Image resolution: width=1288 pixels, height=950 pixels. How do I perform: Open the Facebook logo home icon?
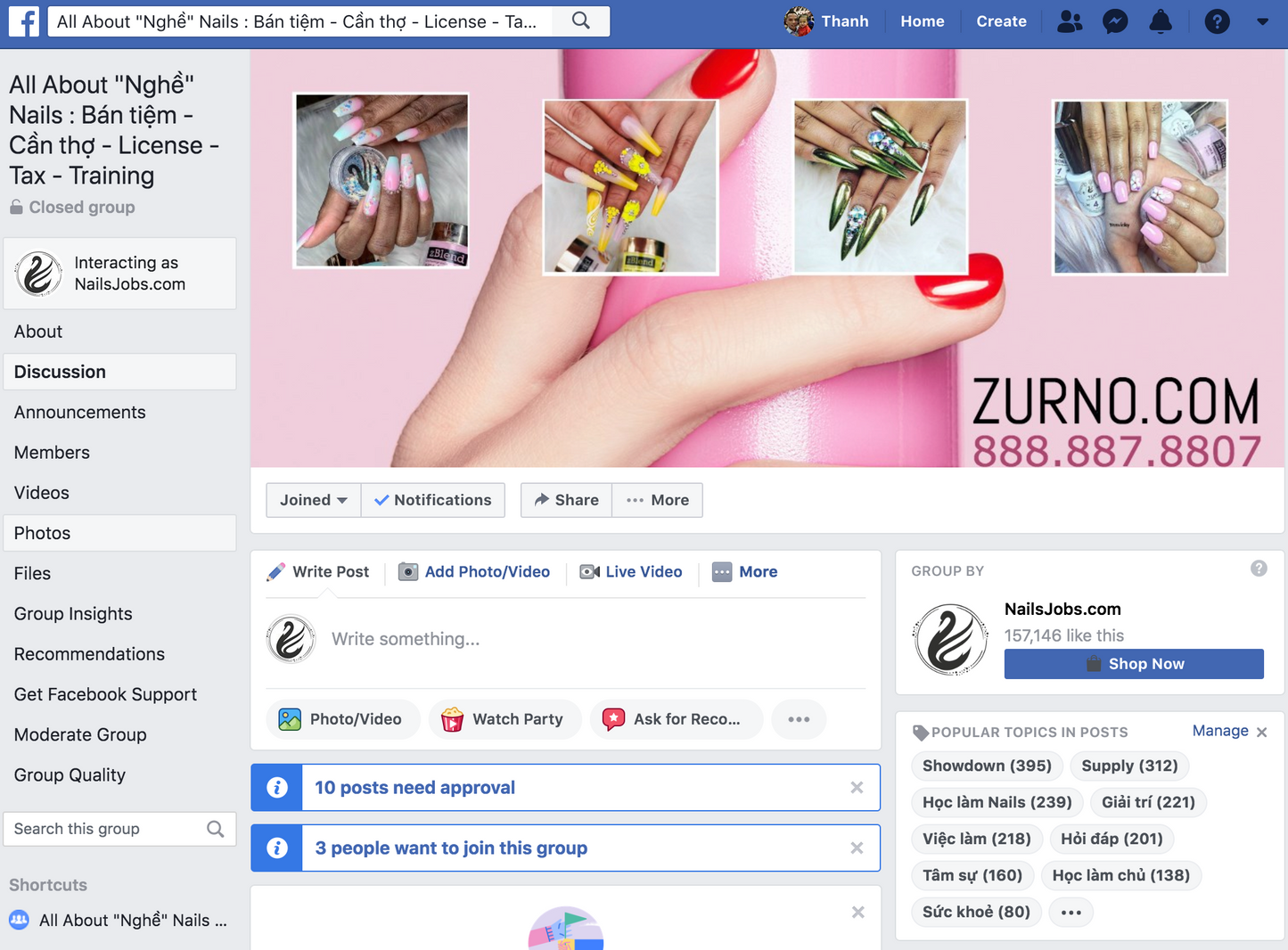pyautogui.click(x=24, y=21)
